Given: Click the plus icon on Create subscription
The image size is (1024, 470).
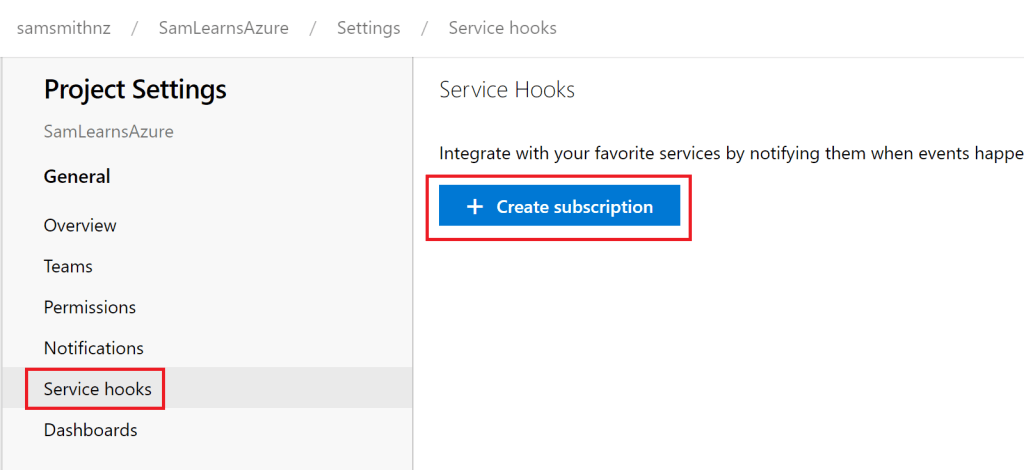Looking at the screenshot, I should (475, 207).
